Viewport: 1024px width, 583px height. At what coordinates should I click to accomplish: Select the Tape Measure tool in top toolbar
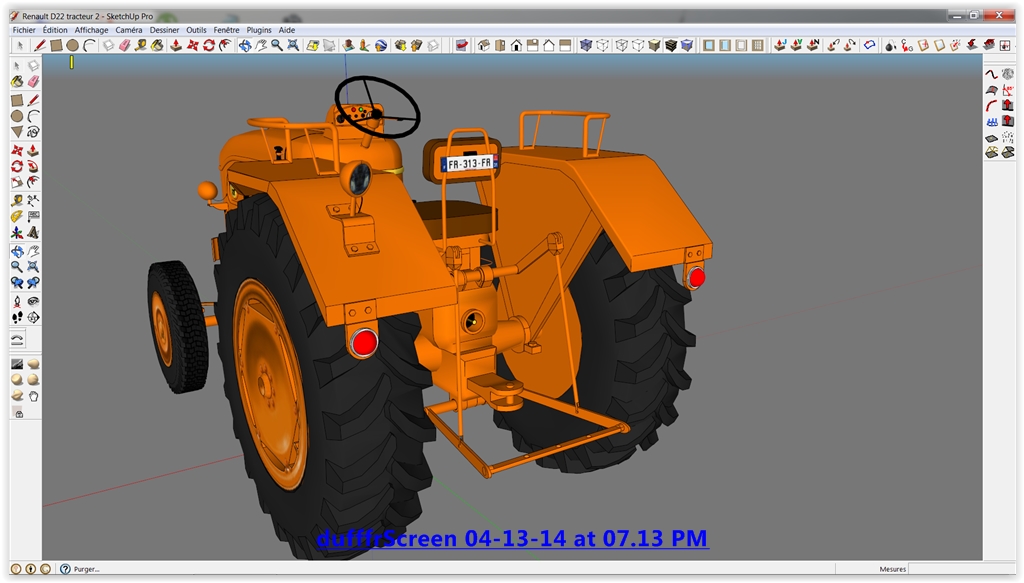[x=140, y=45]
